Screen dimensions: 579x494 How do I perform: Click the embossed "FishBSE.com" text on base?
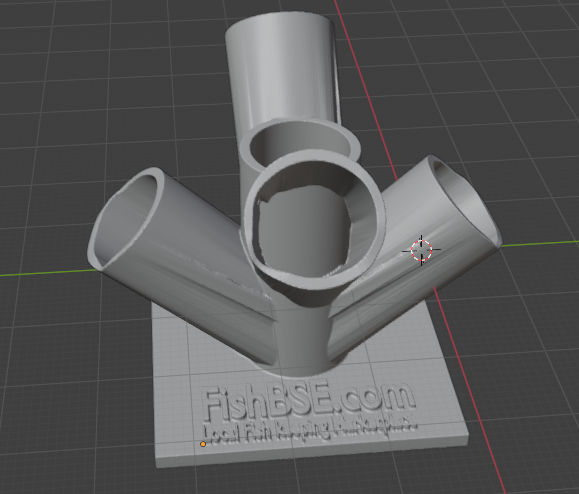pyautogui.click(x=309, y=402)
